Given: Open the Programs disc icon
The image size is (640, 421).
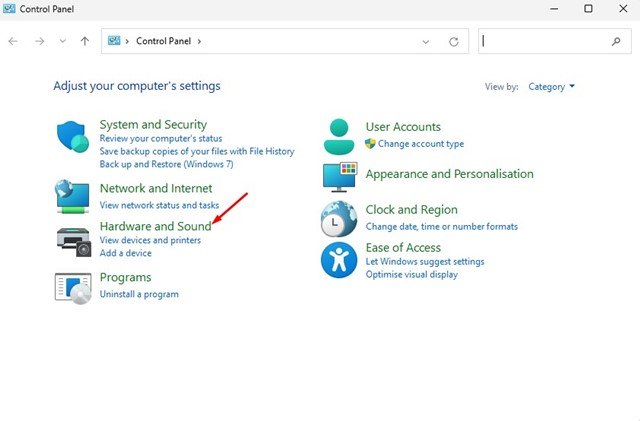Looking at the screenshot, I should click(x=73, y=289).
